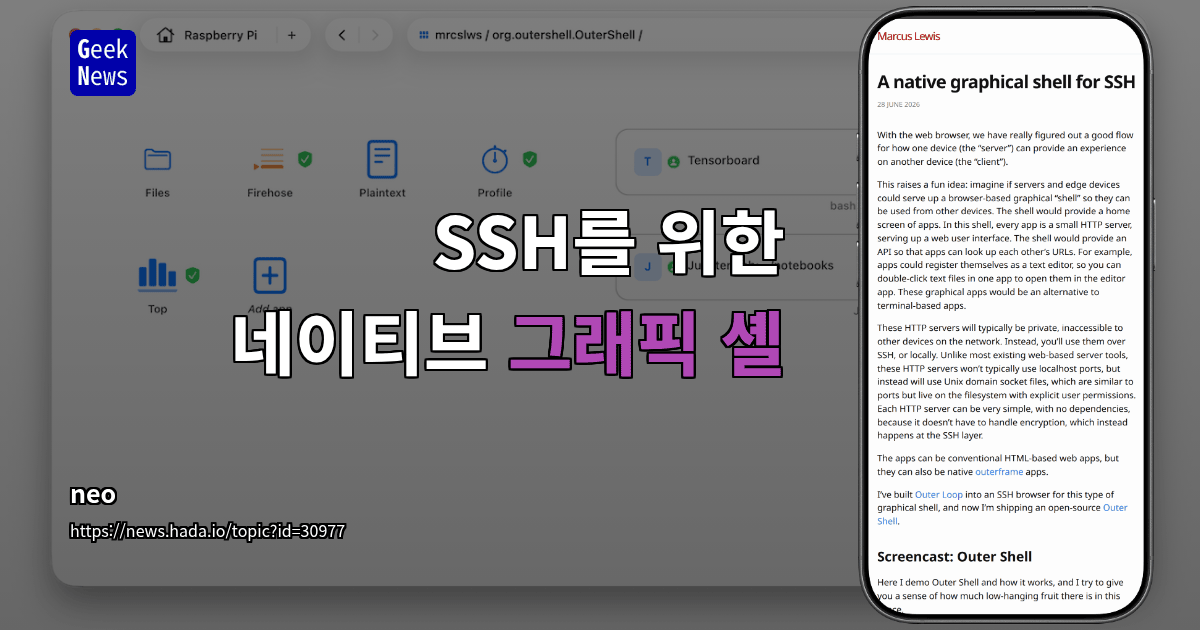Click the green verified badge beside Firehose

coord(306,158)
